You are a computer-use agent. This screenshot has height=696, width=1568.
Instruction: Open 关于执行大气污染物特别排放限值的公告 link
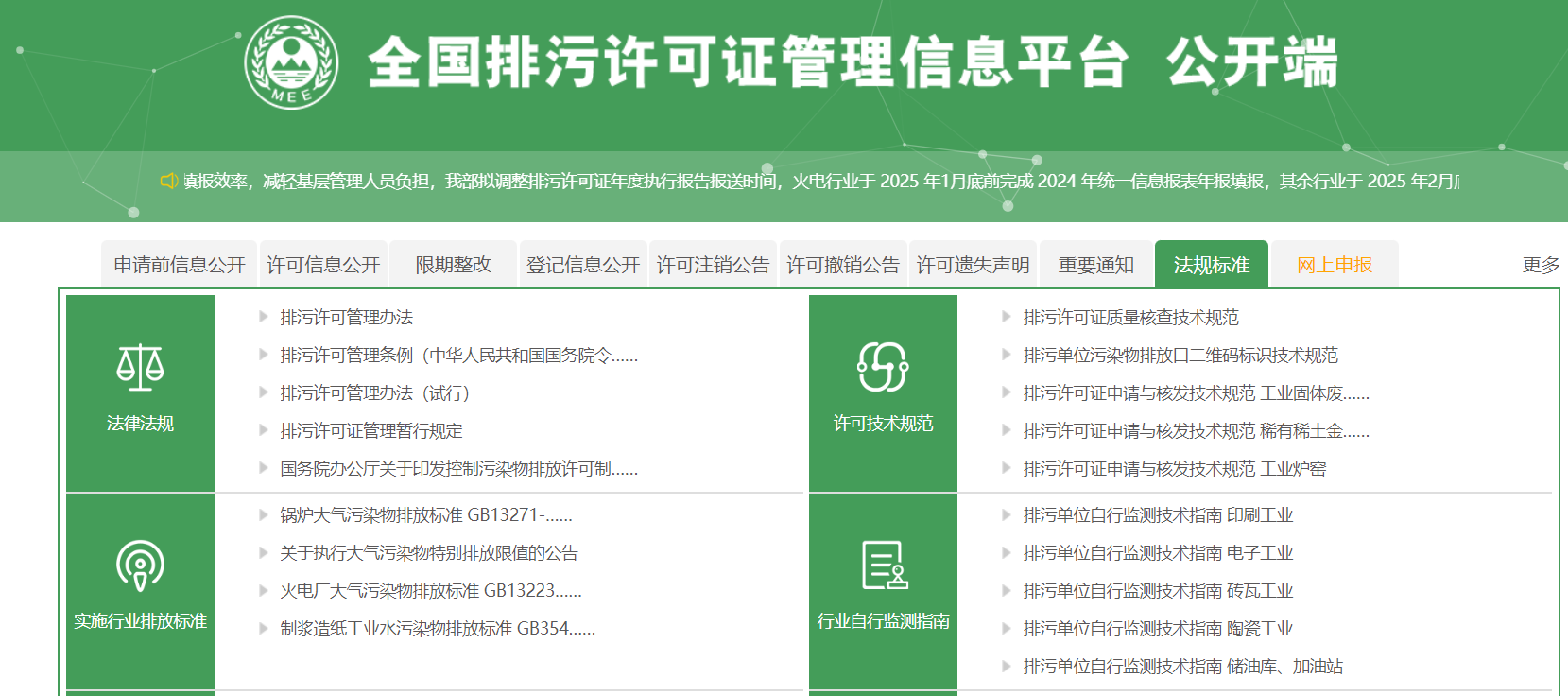point(429,553)
